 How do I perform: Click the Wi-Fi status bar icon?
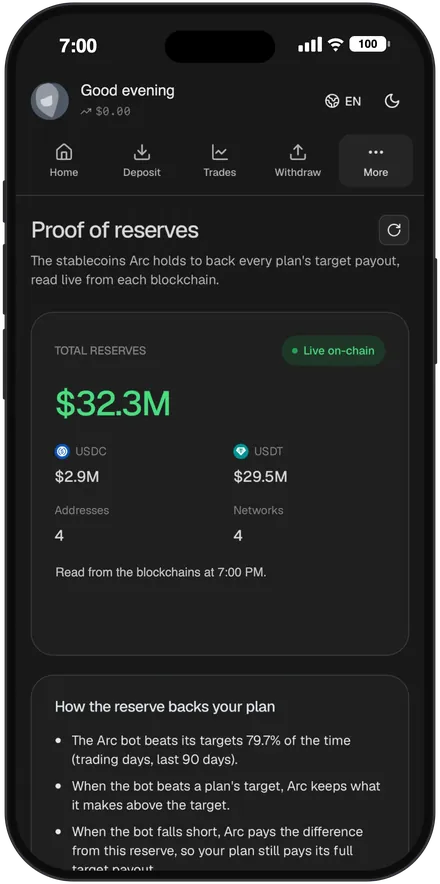[x=336, y=45]
